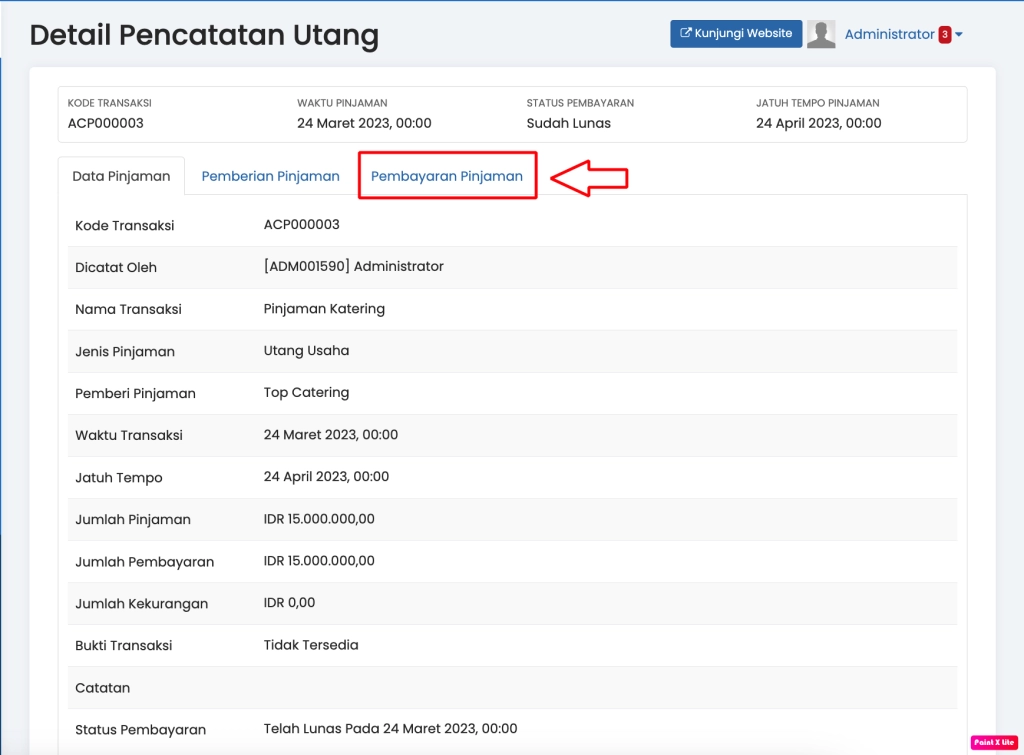Switch to the Pembayaran Pinjaman tab

[x=447, y=175]
